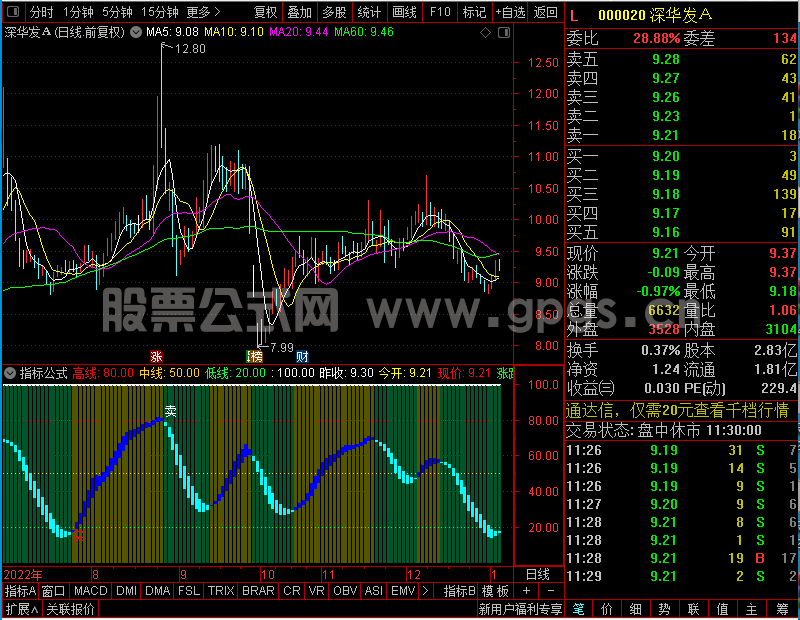Toggle the side panel icon in top-left corner

[x=13, y=11]
